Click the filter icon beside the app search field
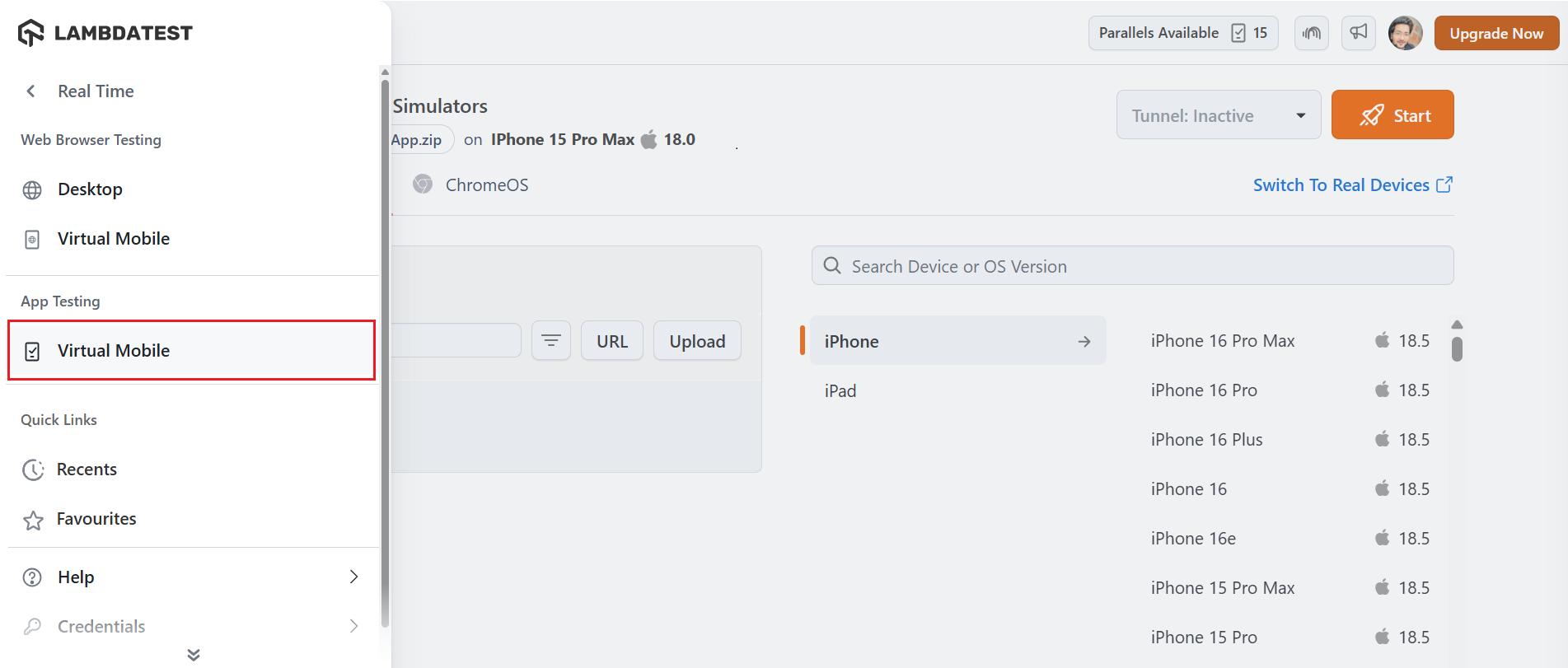 point(550,340)
